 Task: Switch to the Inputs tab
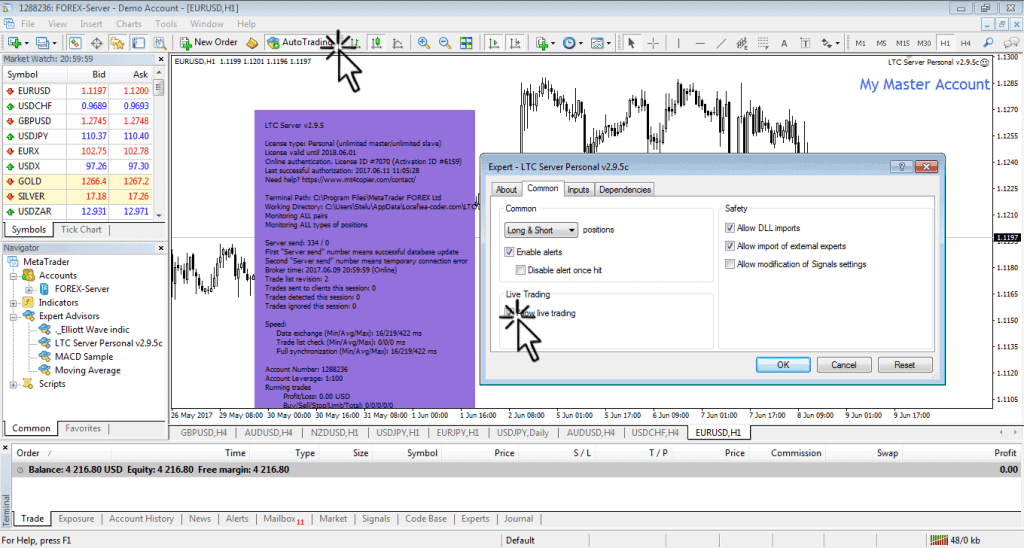(578, 189)
